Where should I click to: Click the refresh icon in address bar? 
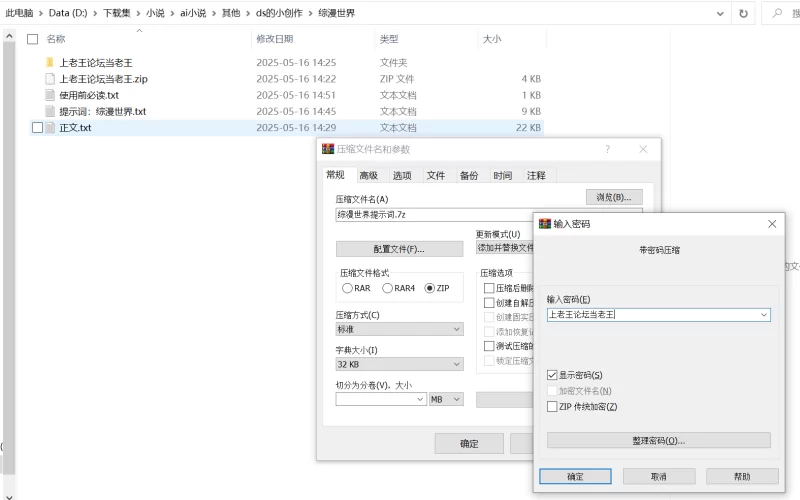coord(743,13)
